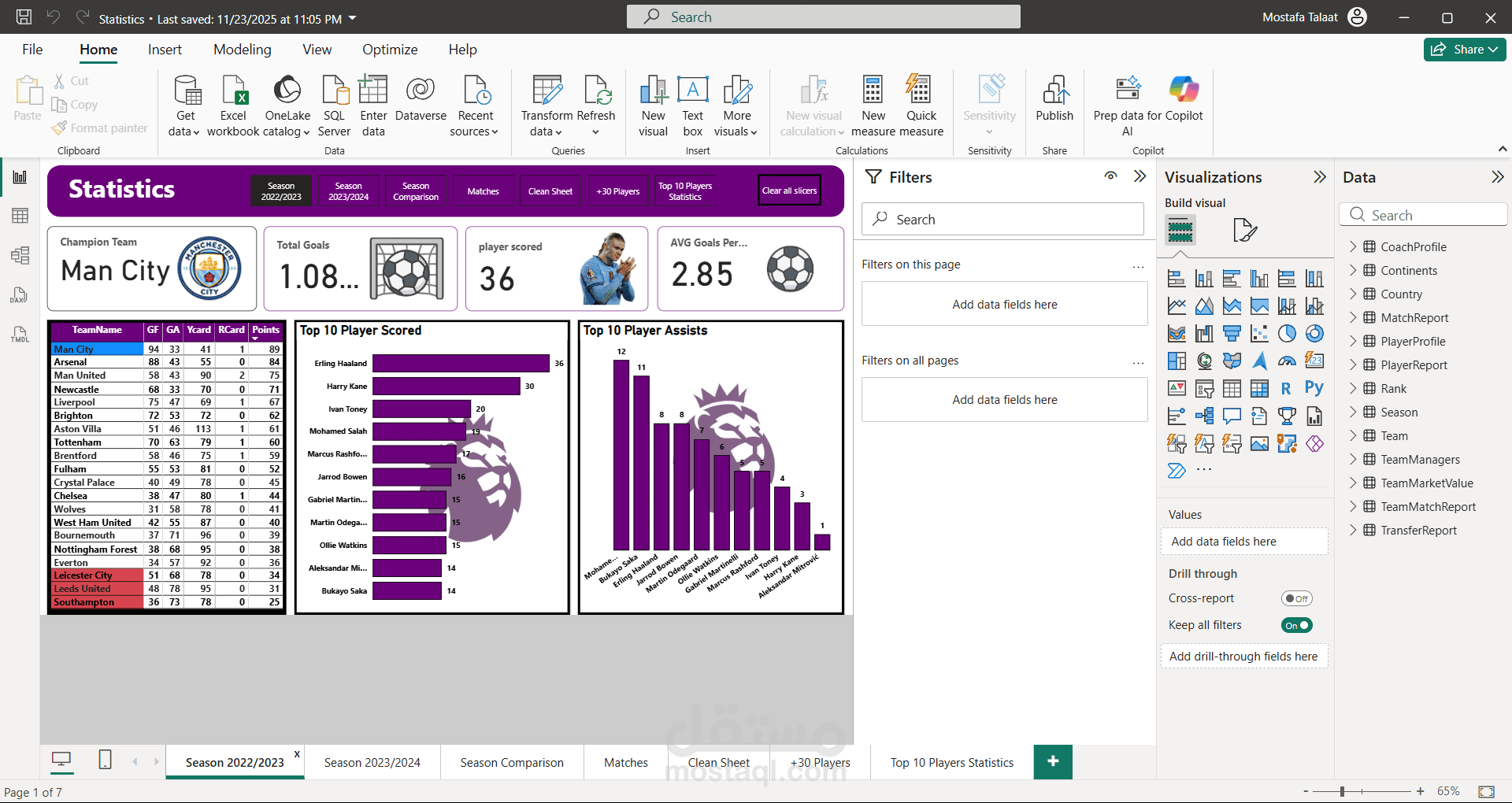Image resolution: width=1512 pixels, height=803 pixels.
Task: Switch to Model view in sidebar
Action: 20,255
